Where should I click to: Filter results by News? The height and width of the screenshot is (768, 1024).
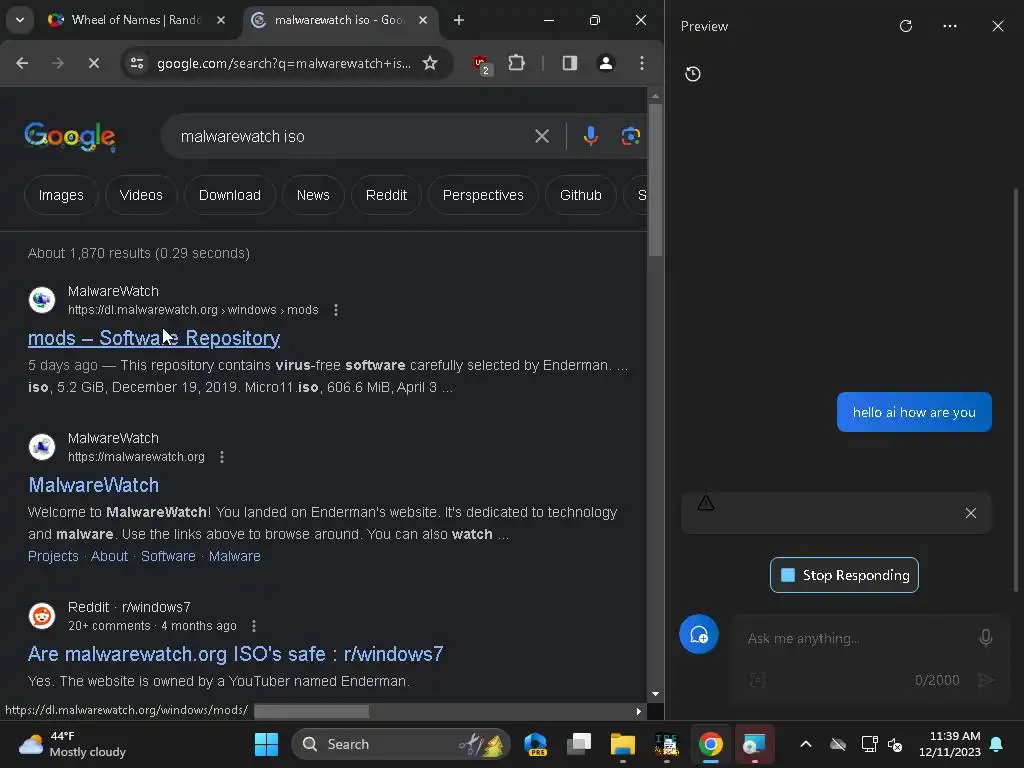tap(313, 195)
